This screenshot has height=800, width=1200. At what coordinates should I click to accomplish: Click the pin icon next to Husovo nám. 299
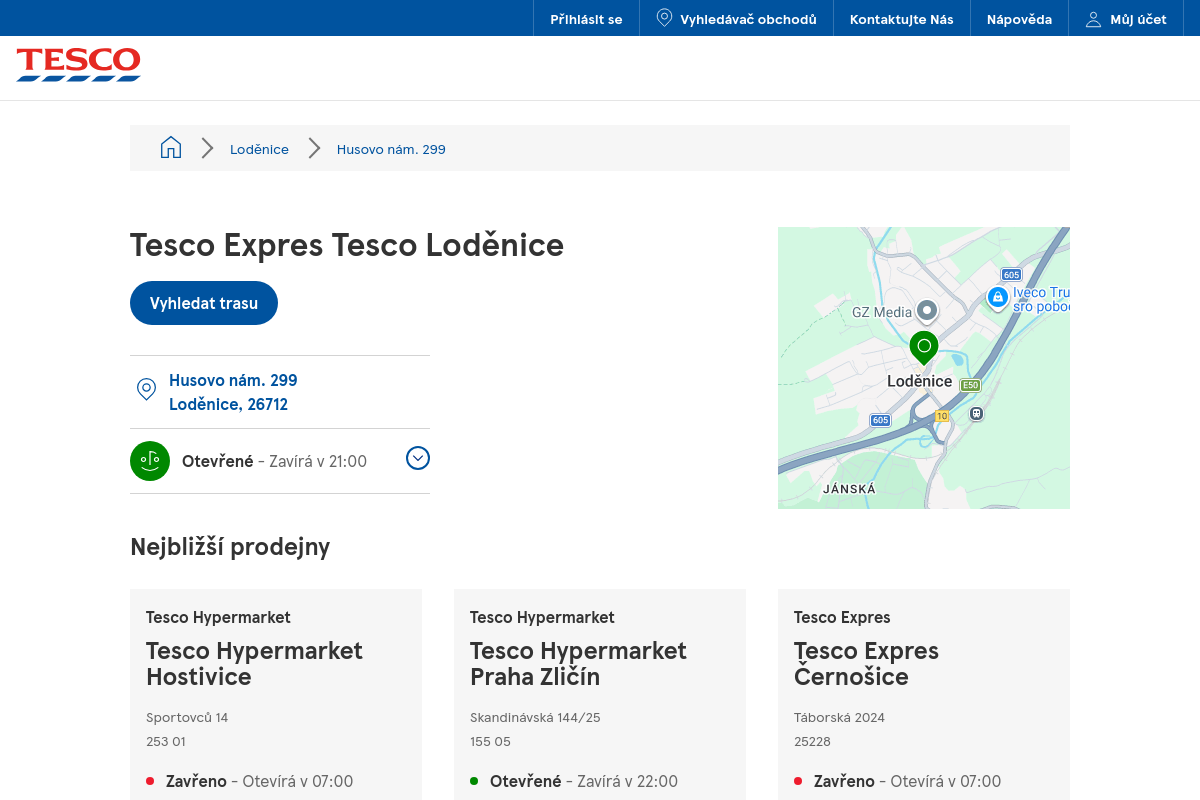click(x=146, y=389)
